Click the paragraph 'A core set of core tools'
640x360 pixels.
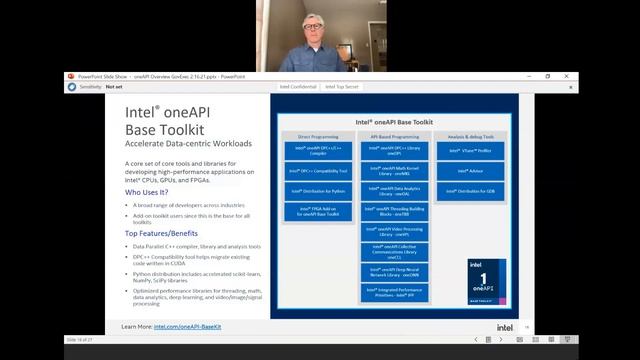pos(189,172)
